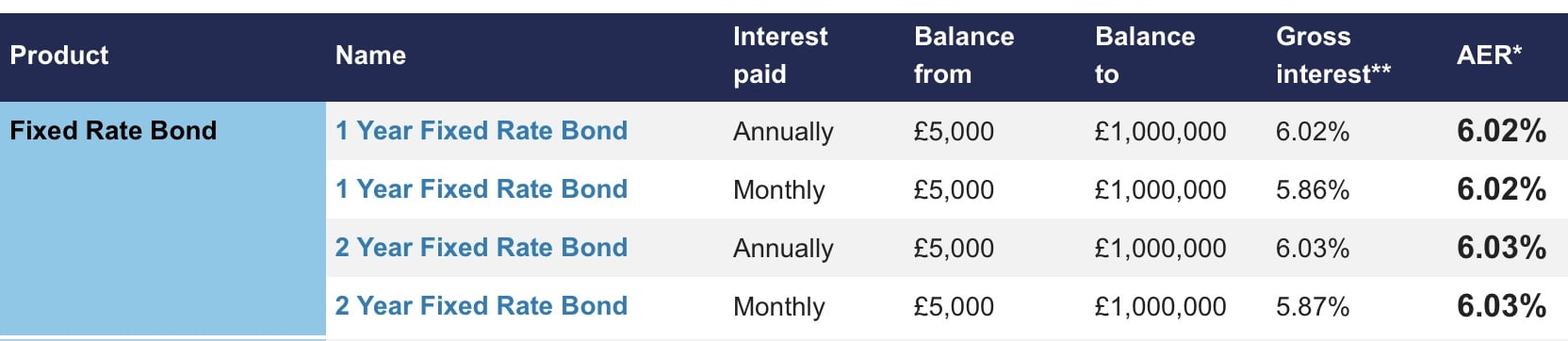This screenshot has width=1568, height=341.
Task: Open the annually paid 2 Year Fixed Rate Bond link
Action: [482, 248]
